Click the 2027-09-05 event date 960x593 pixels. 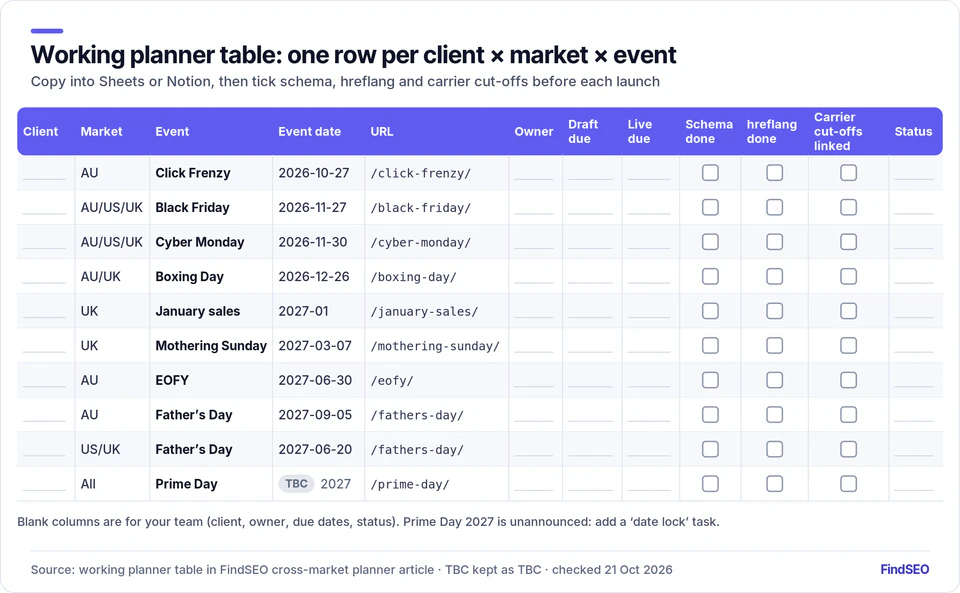coord(315,415)
